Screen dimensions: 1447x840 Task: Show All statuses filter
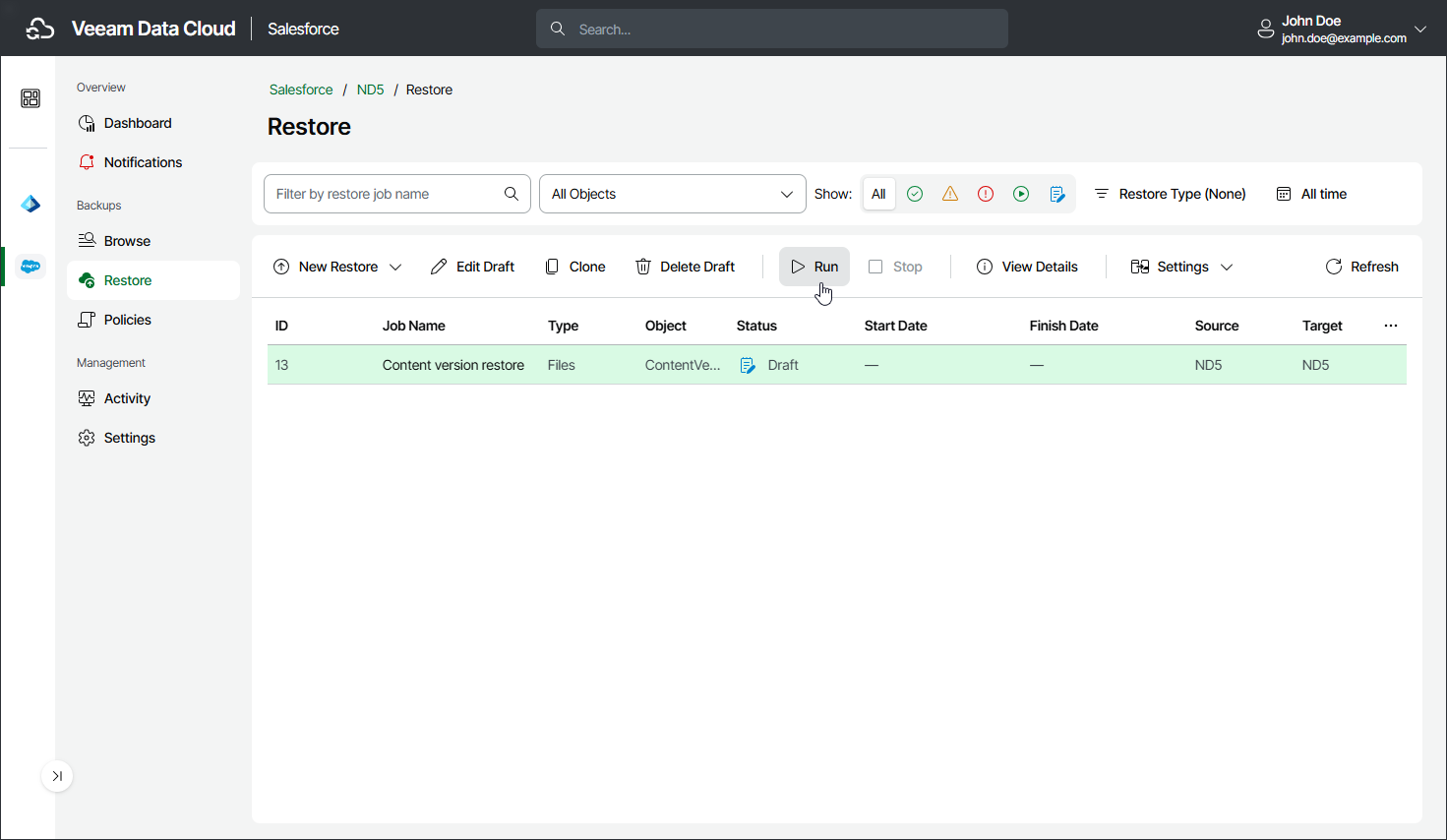878,194
